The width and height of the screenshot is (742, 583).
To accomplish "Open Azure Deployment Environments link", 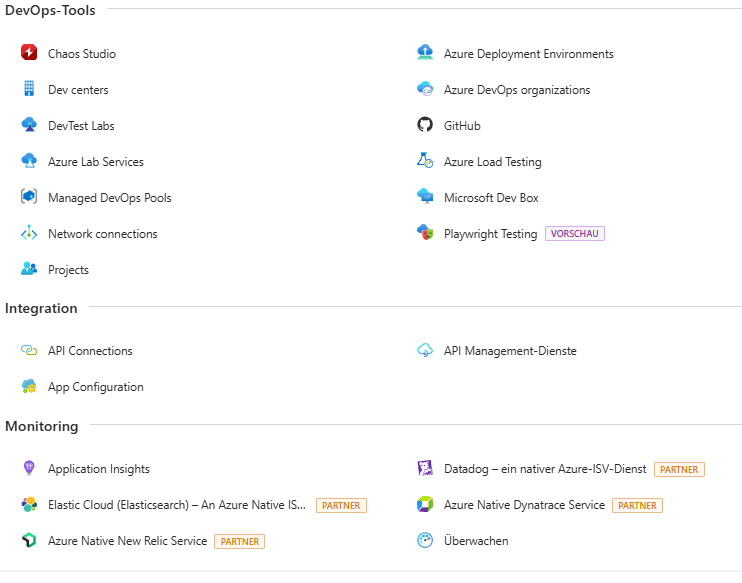I will point(528,54).
